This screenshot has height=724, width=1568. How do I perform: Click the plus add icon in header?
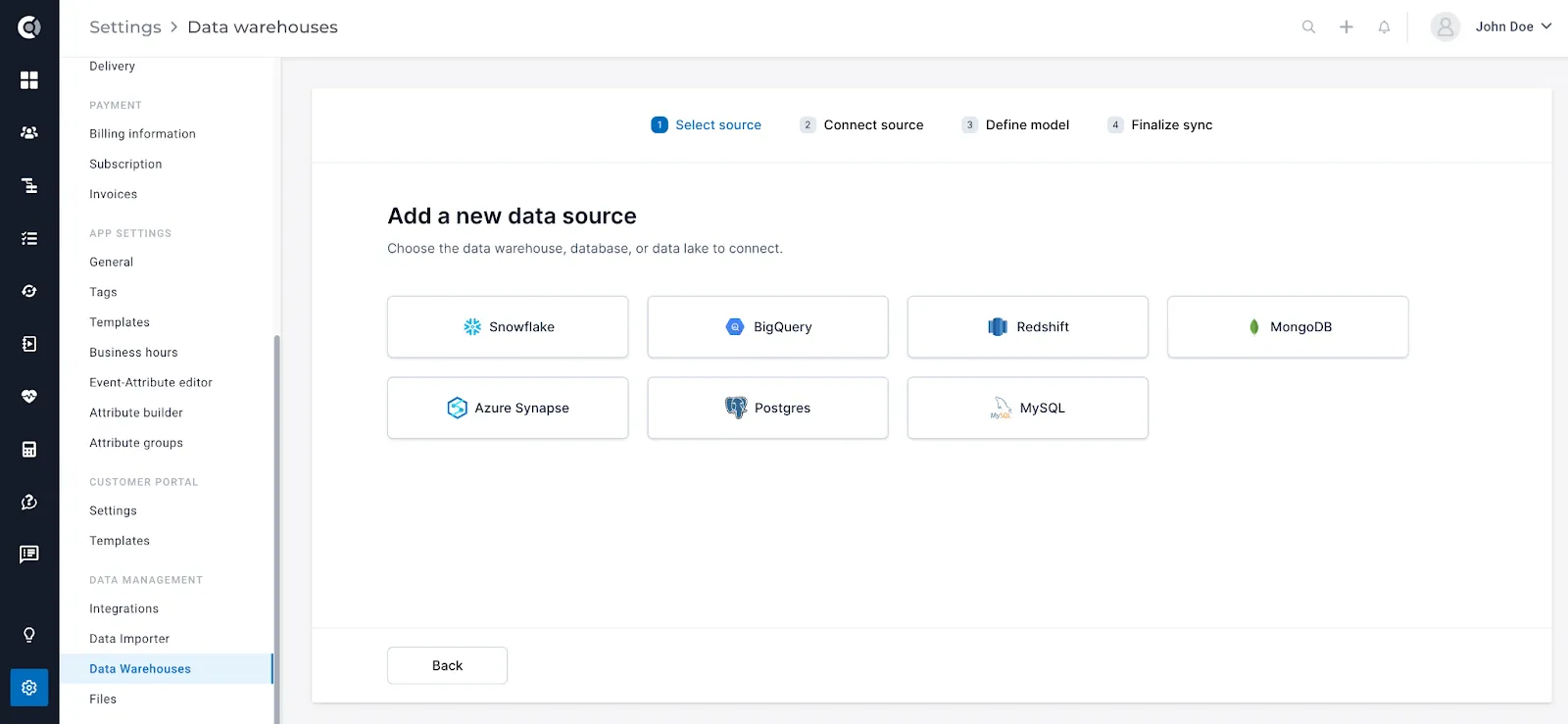point(1347,27)
